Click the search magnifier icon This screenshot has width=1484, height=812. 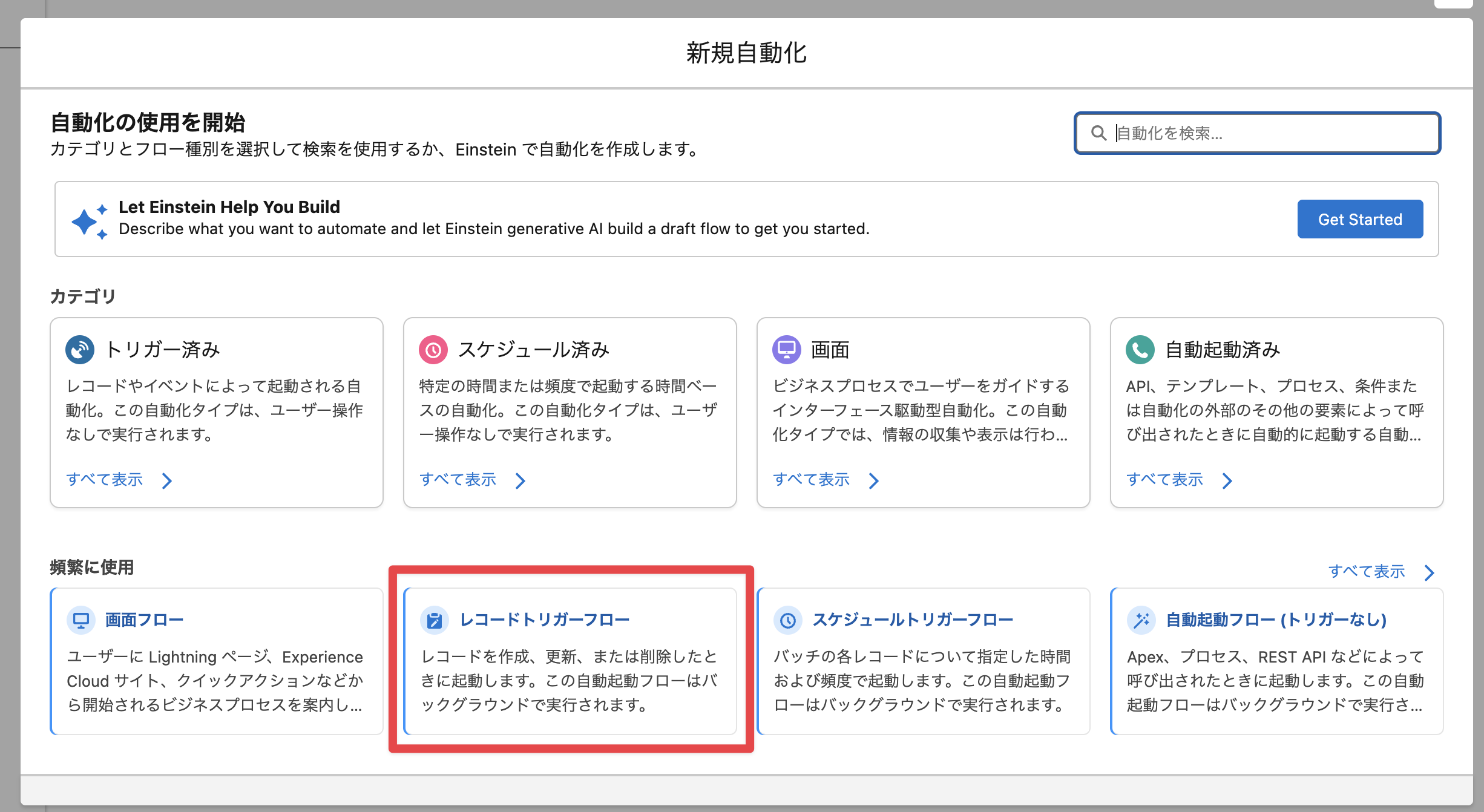[x=1098, y=133]
